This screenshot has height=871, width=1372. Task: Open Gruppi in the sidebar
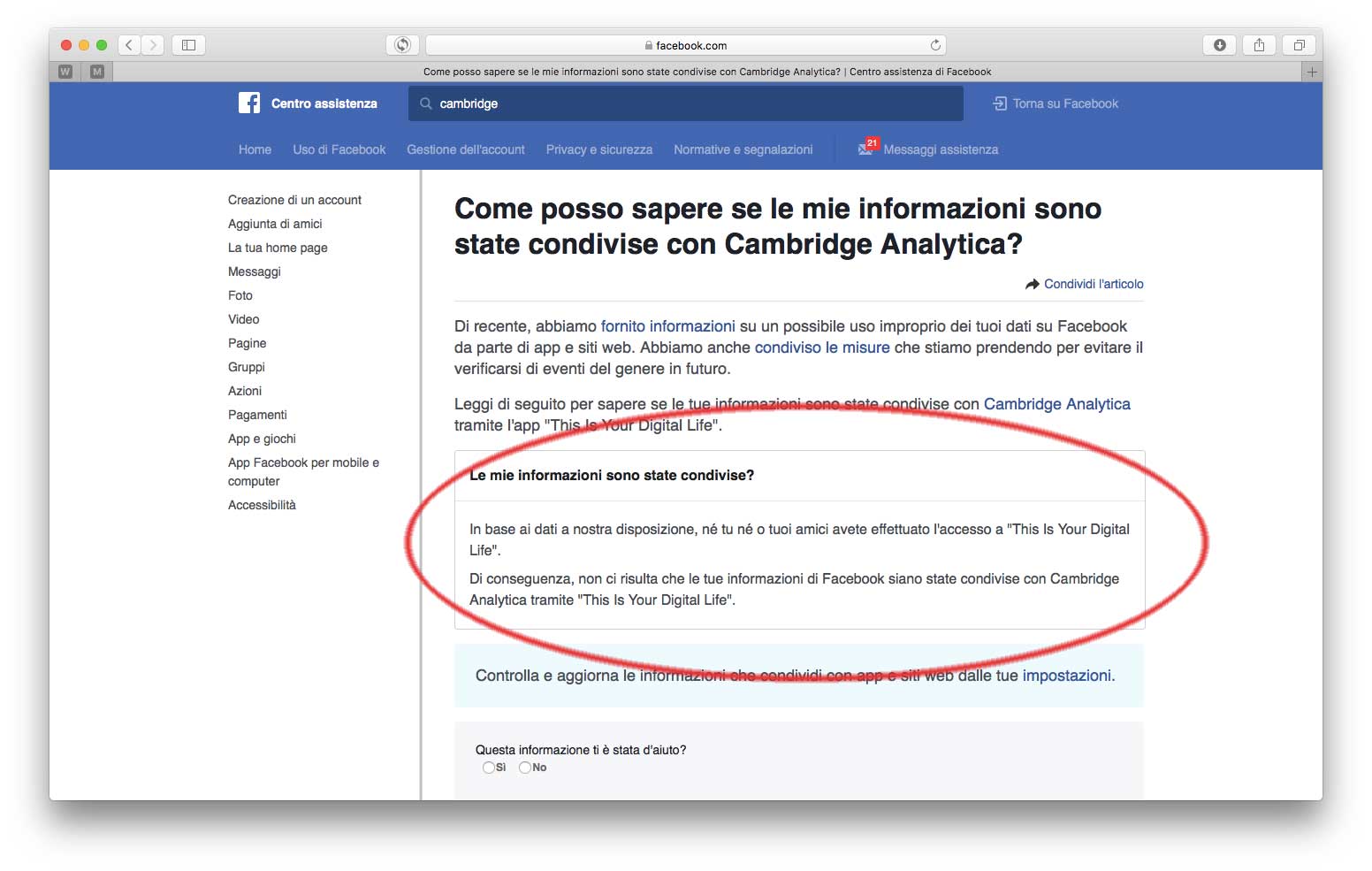click(247, 367)
